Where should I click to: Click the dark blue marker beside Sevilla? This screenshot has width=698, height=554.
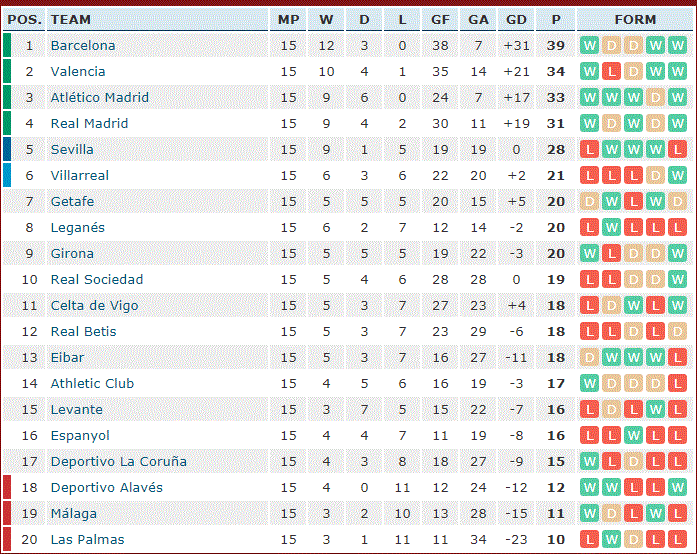click(7, 150)
